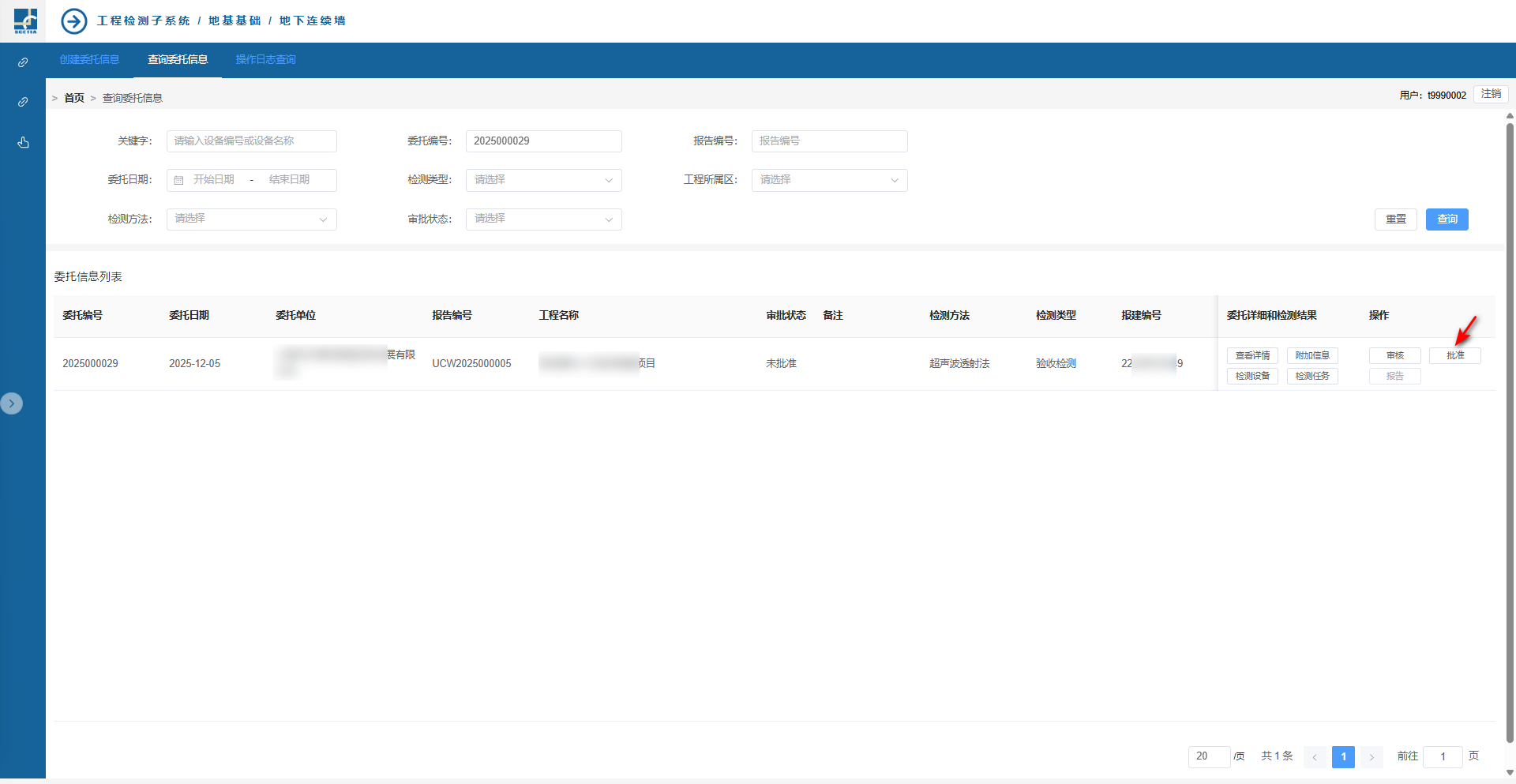
Task: Click the hand pointer icon in sidebar
Action: (23, 142)
